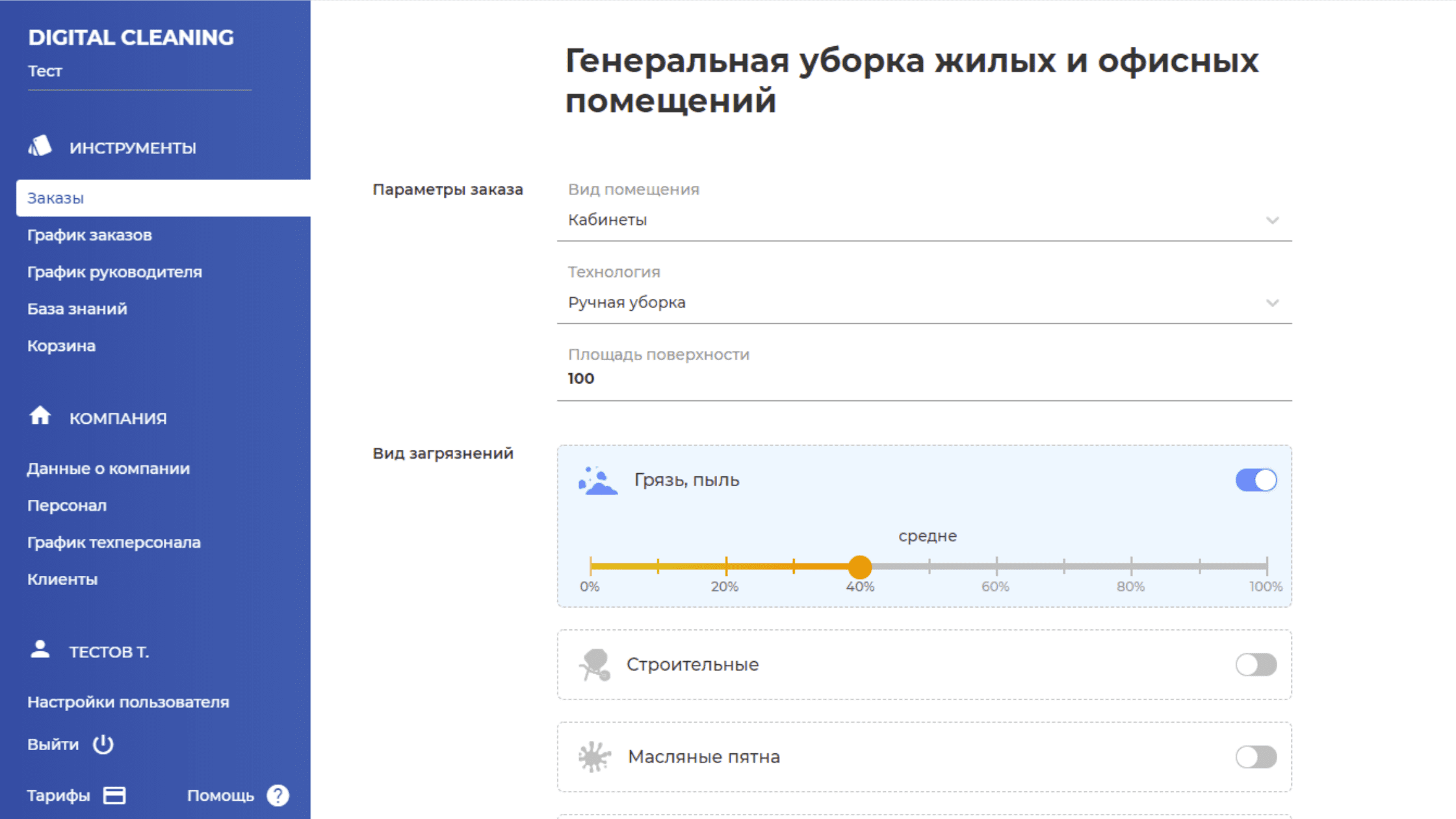Image resolution: width=1456 pixels, height=819 pixels.
Task: Expand the Технология dropdown arrow
Action: 1272,303
